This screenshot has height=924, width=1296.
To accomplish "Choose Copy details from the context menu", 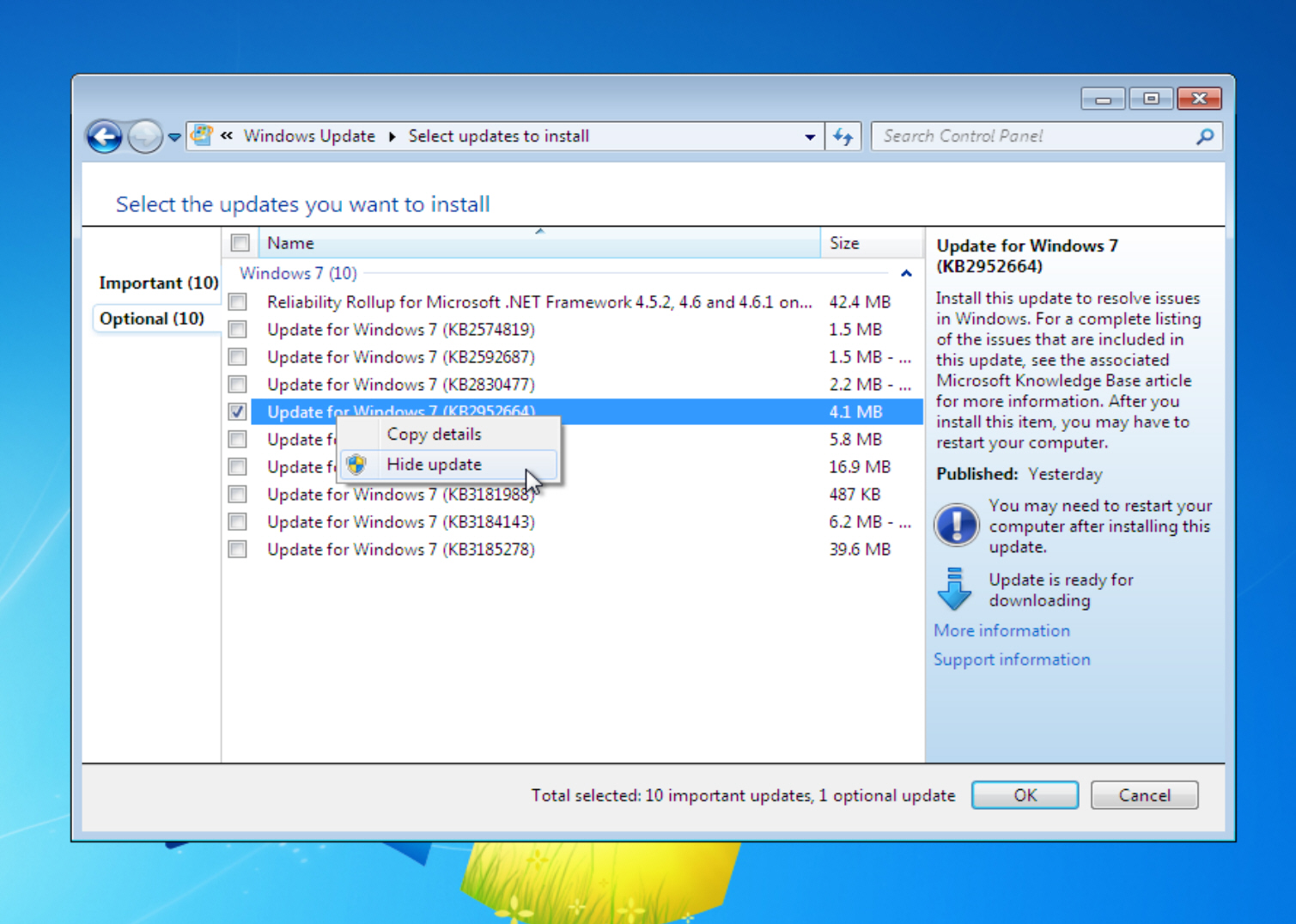I will (x=448, y=435).
